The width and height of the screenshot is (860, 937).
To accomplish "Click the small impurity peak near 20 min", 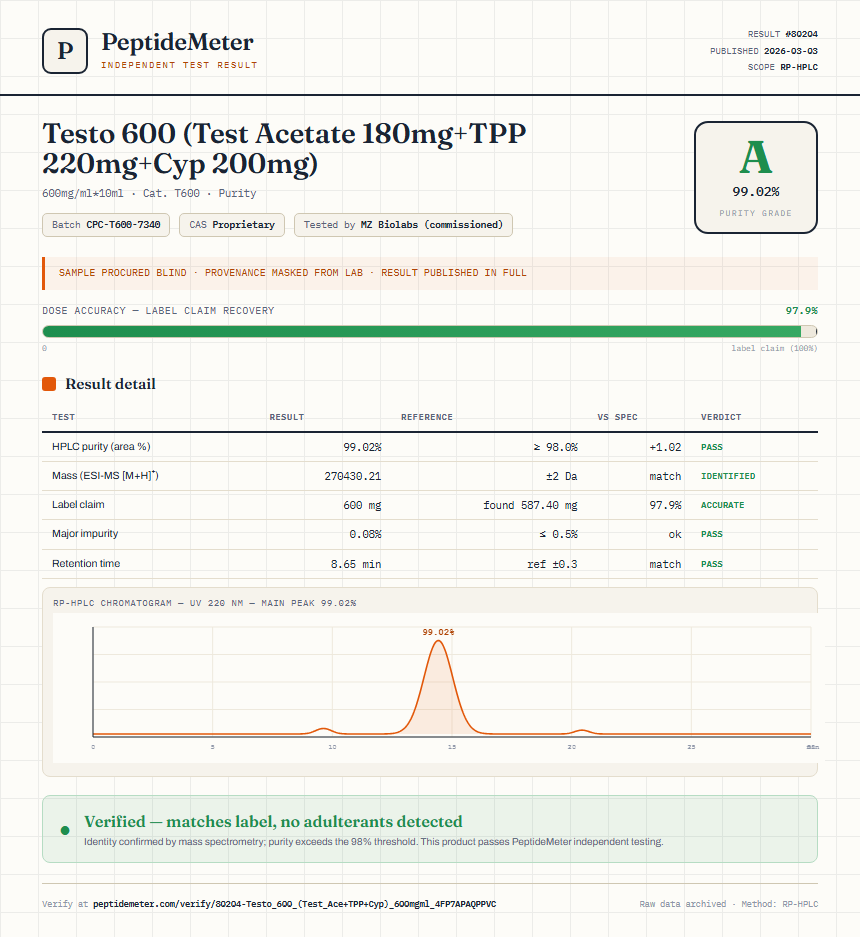I will (x=581, y=731).
